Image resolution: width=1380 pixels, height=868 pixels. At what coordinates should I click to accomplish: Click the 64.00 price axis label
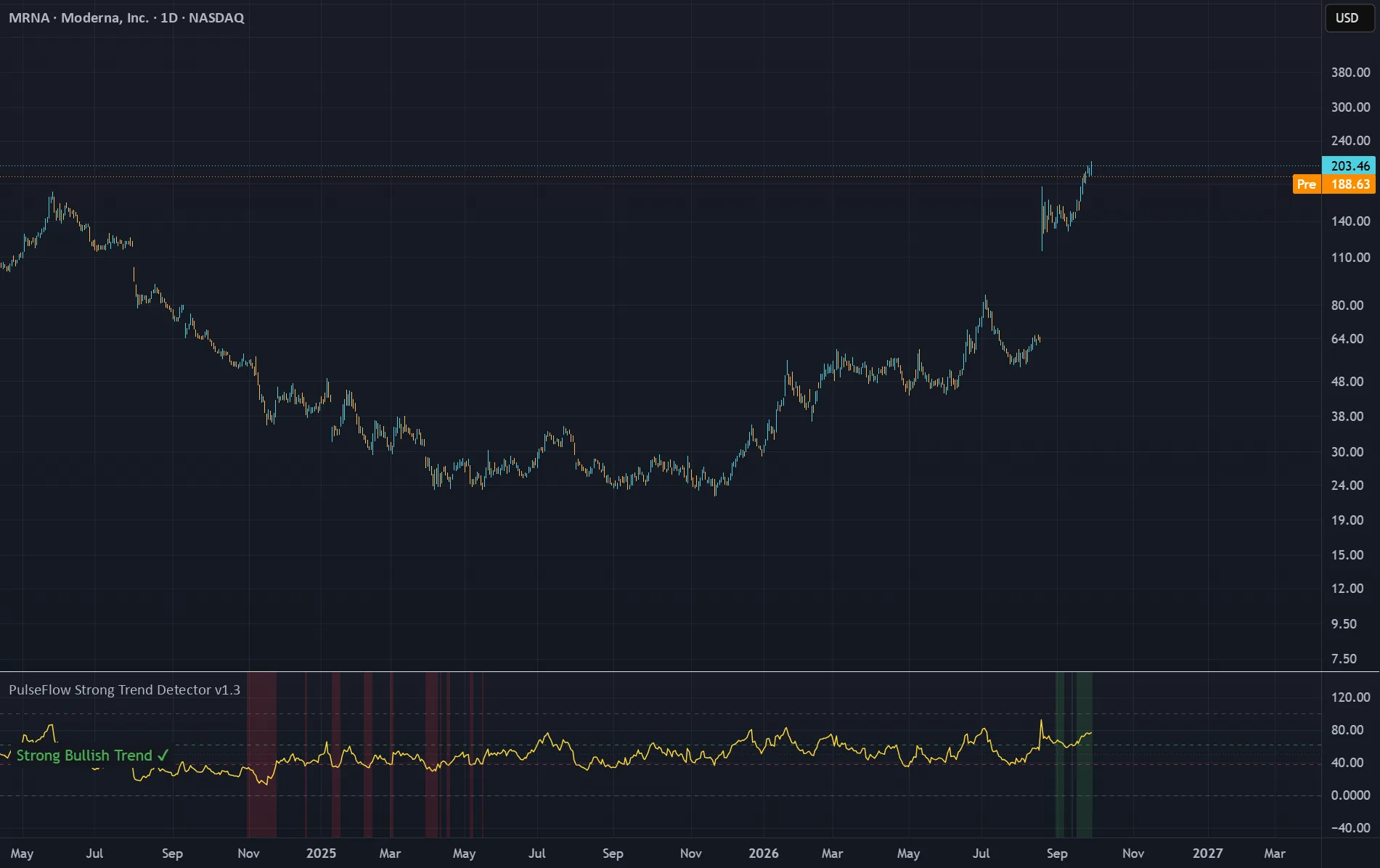(x=1347, y=339)
